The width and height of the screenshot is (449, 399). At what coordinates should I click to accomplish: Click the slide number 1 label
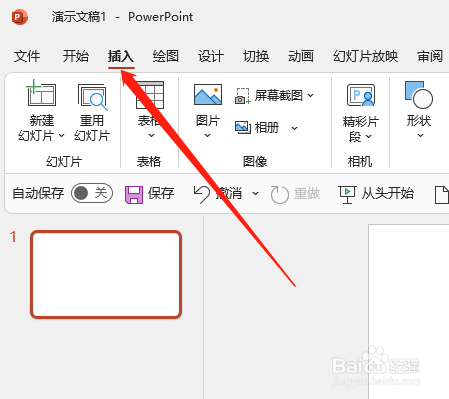point(13,237)
